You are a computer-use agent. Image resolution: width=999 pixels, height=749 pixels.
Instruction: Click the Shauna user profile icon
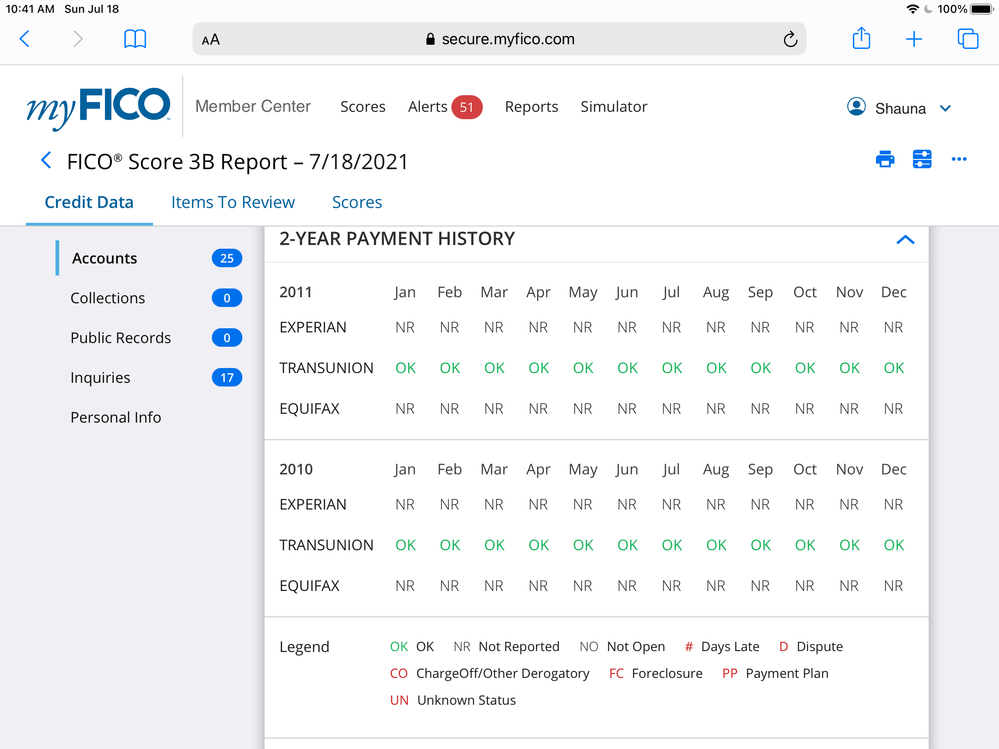point(856,106)
